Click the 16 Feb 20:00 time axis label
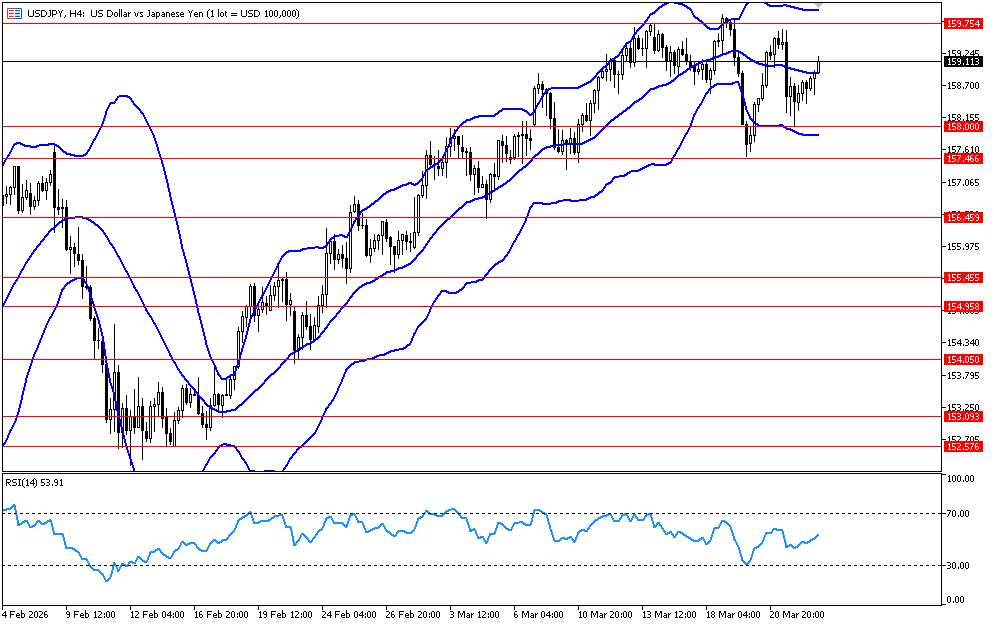This screenshot has width=994, height=626. [220, 613]
